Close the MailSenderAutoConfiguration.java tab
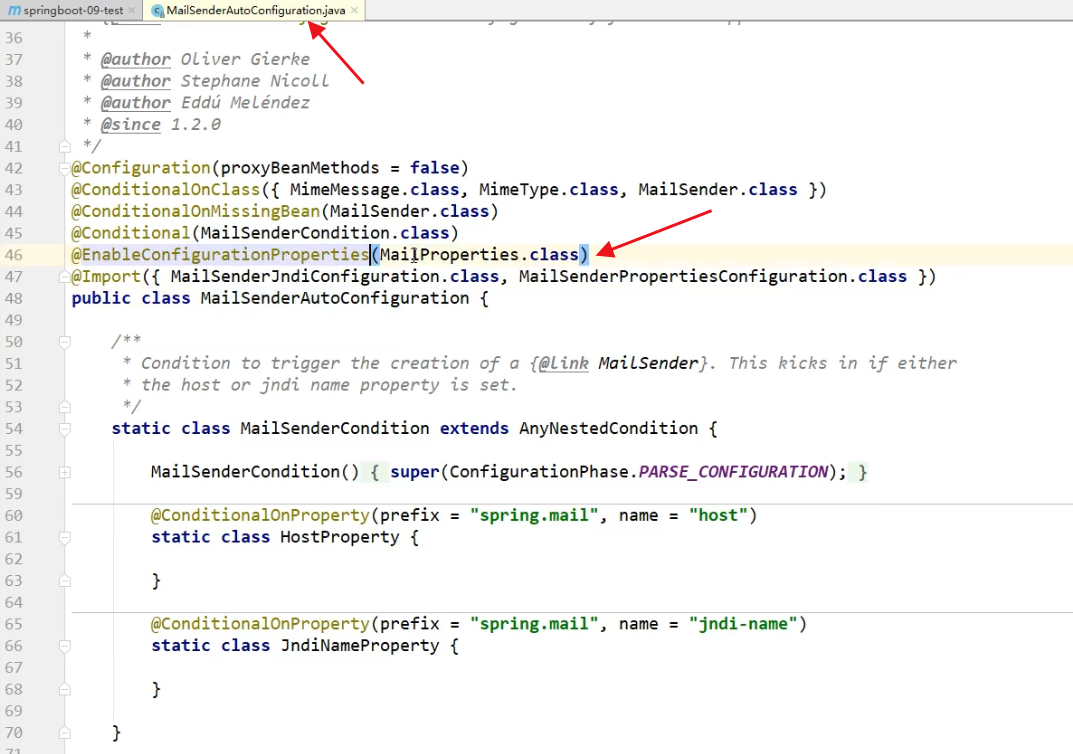The image size is (1073, 754). coord(354,10)
